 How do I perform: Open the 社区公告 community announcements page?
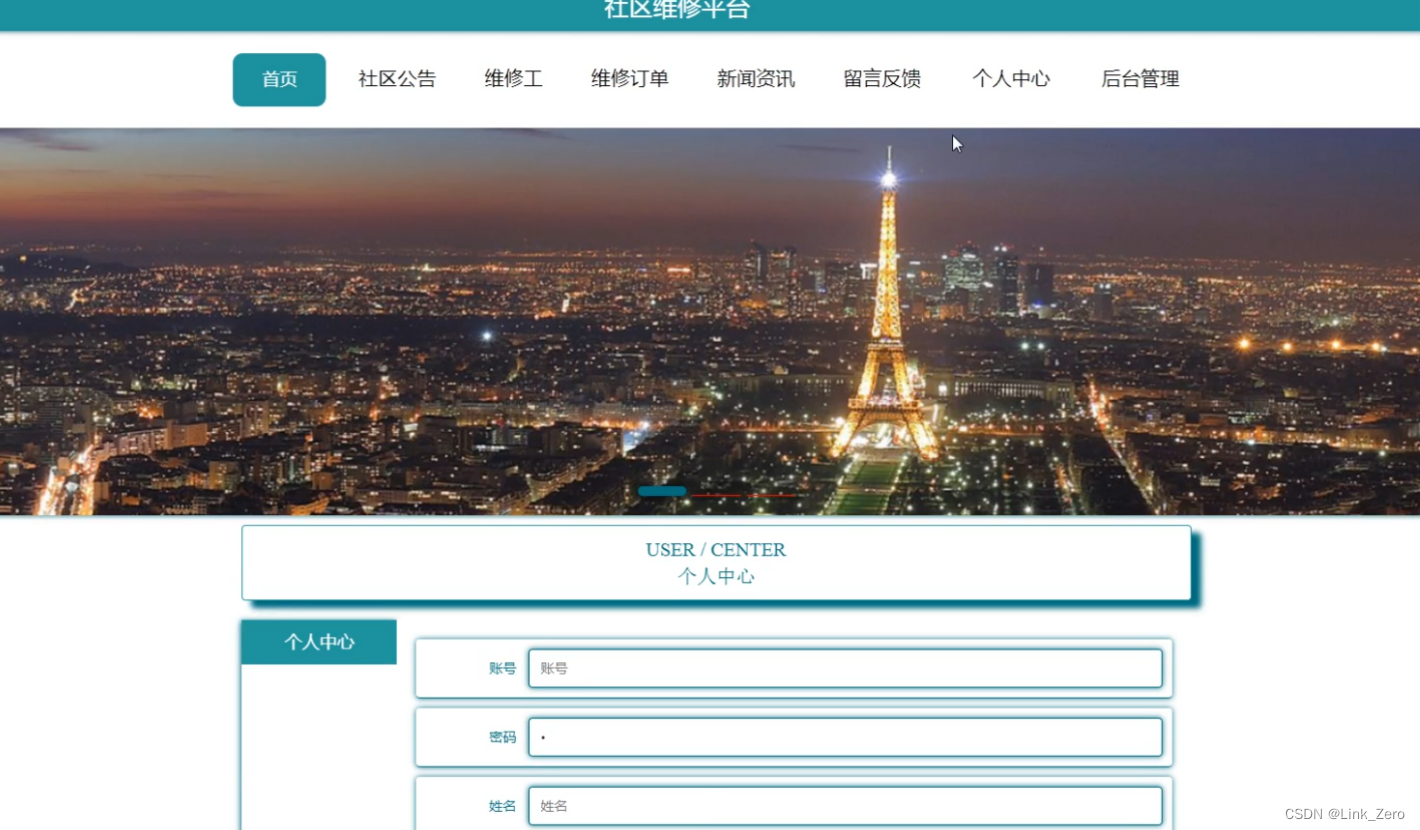coord(396,79)
